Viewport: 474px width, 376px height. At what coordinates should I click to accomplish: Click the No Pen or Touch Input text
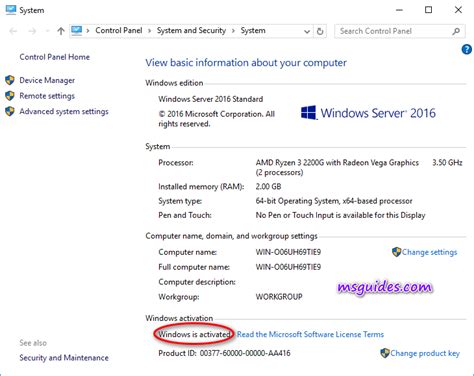click(x=340, y=215)
